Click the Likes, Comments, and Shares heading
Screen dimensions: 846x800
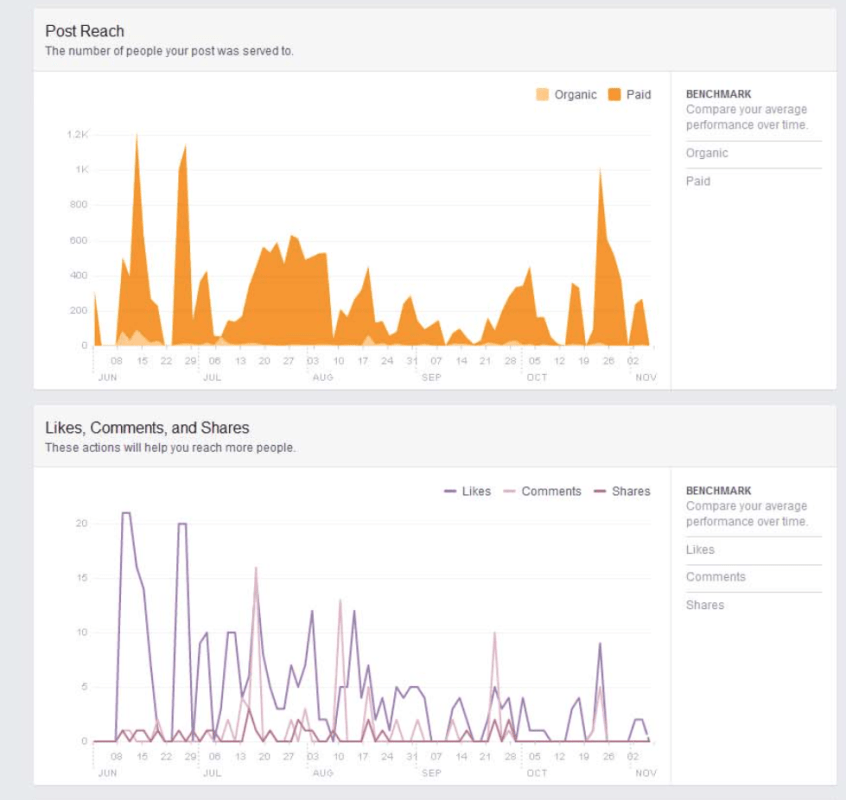147,428
